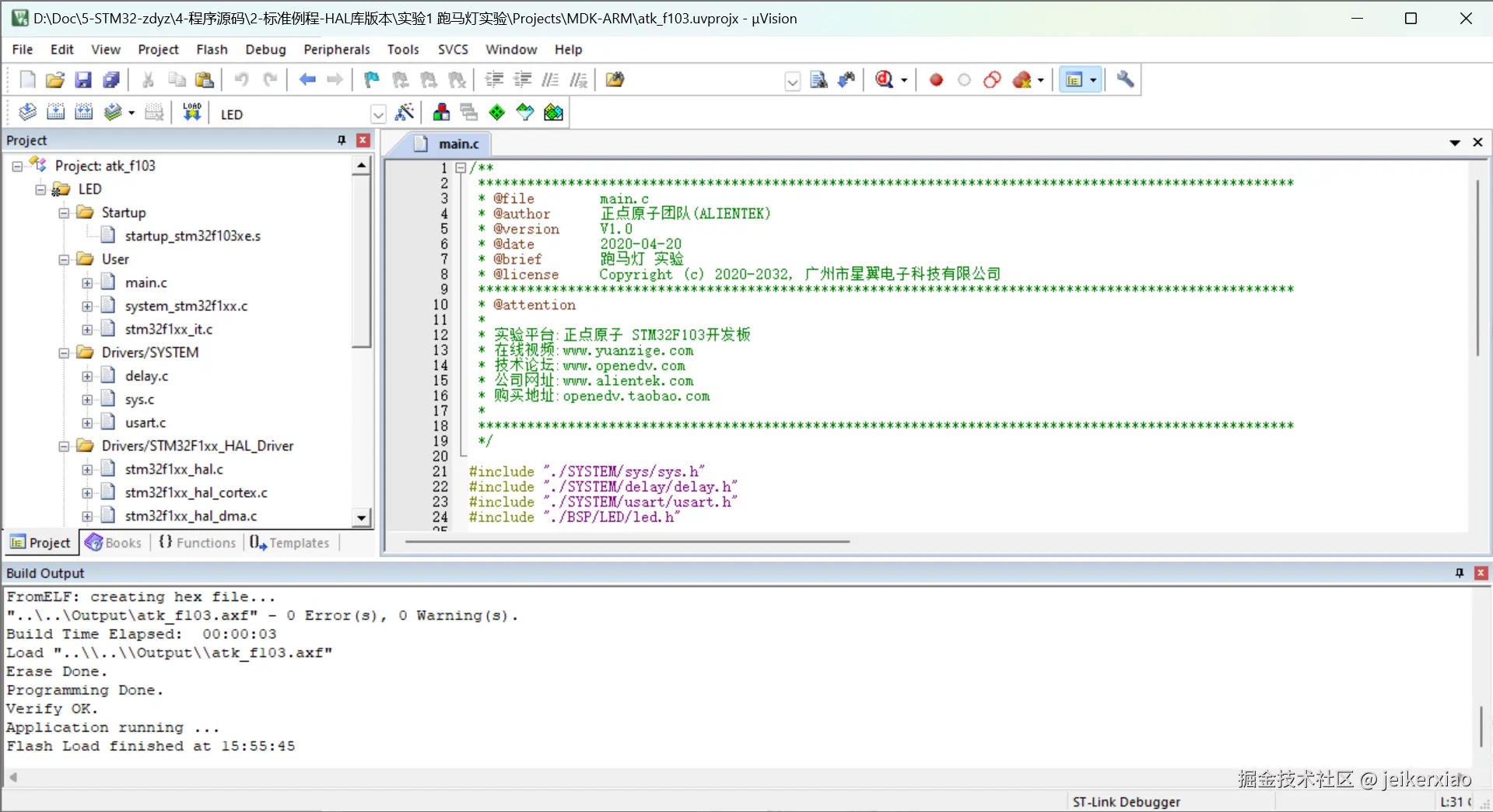
Task: Switch to the Templates tab
Action: point(290,542)
